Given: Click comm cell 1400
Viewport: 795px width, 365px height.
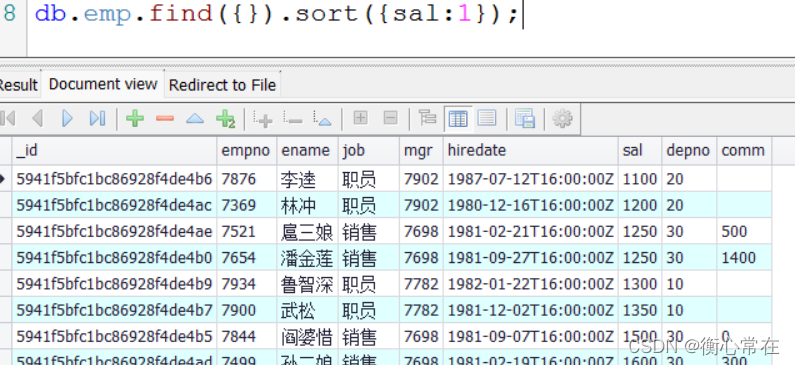Looking at the screenshot, I should [x=744, y=258].
